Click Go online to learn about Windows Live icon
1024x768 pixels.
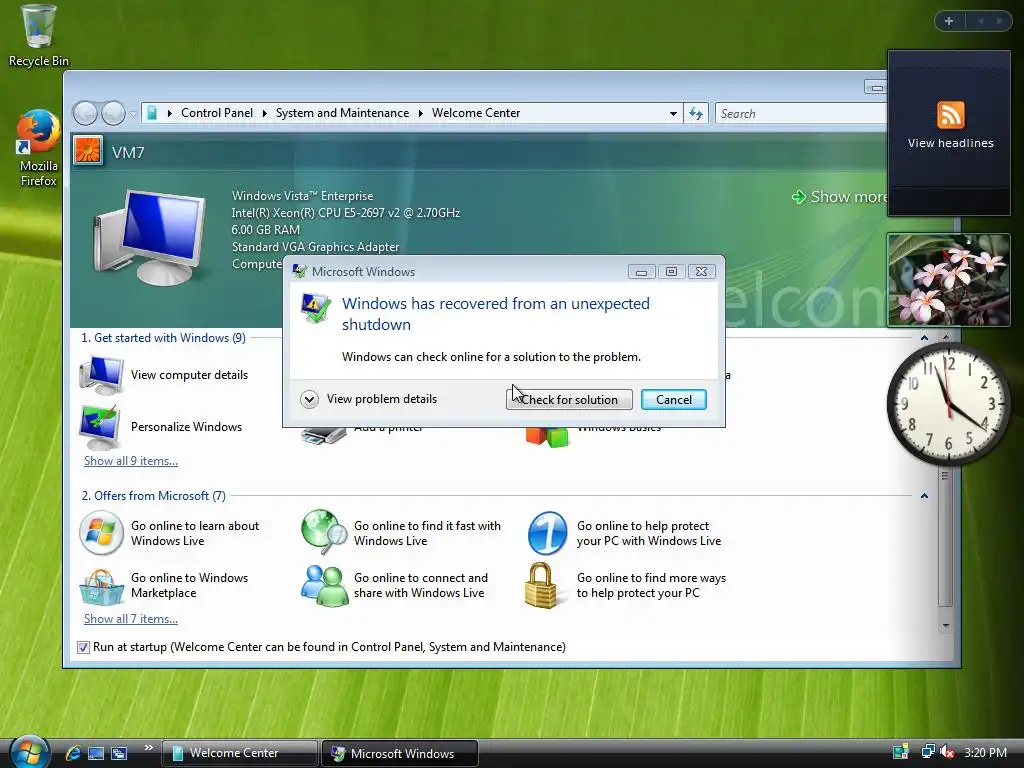[101, 533]
